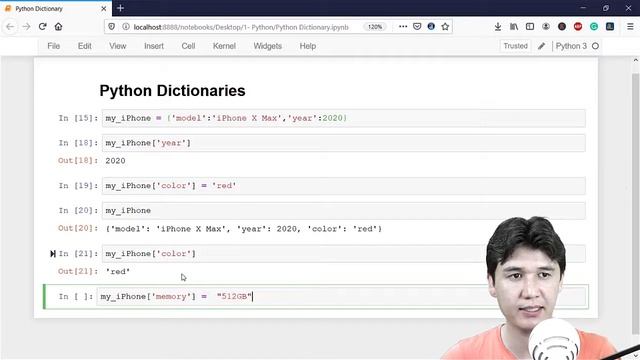Click the notebook edit-mode pencil icon
Image resolution: width=640 pixels, height=360 pixels.
(x=541, y=46)
